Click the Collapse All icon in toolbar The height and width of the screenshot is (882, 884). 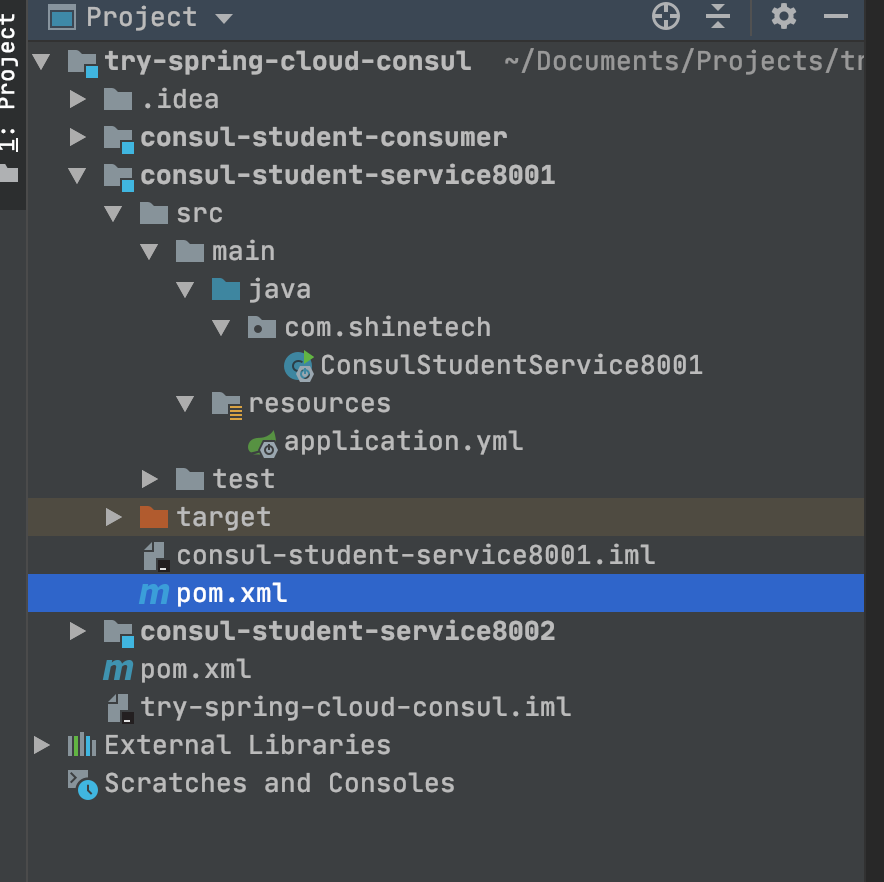[717, 17]
